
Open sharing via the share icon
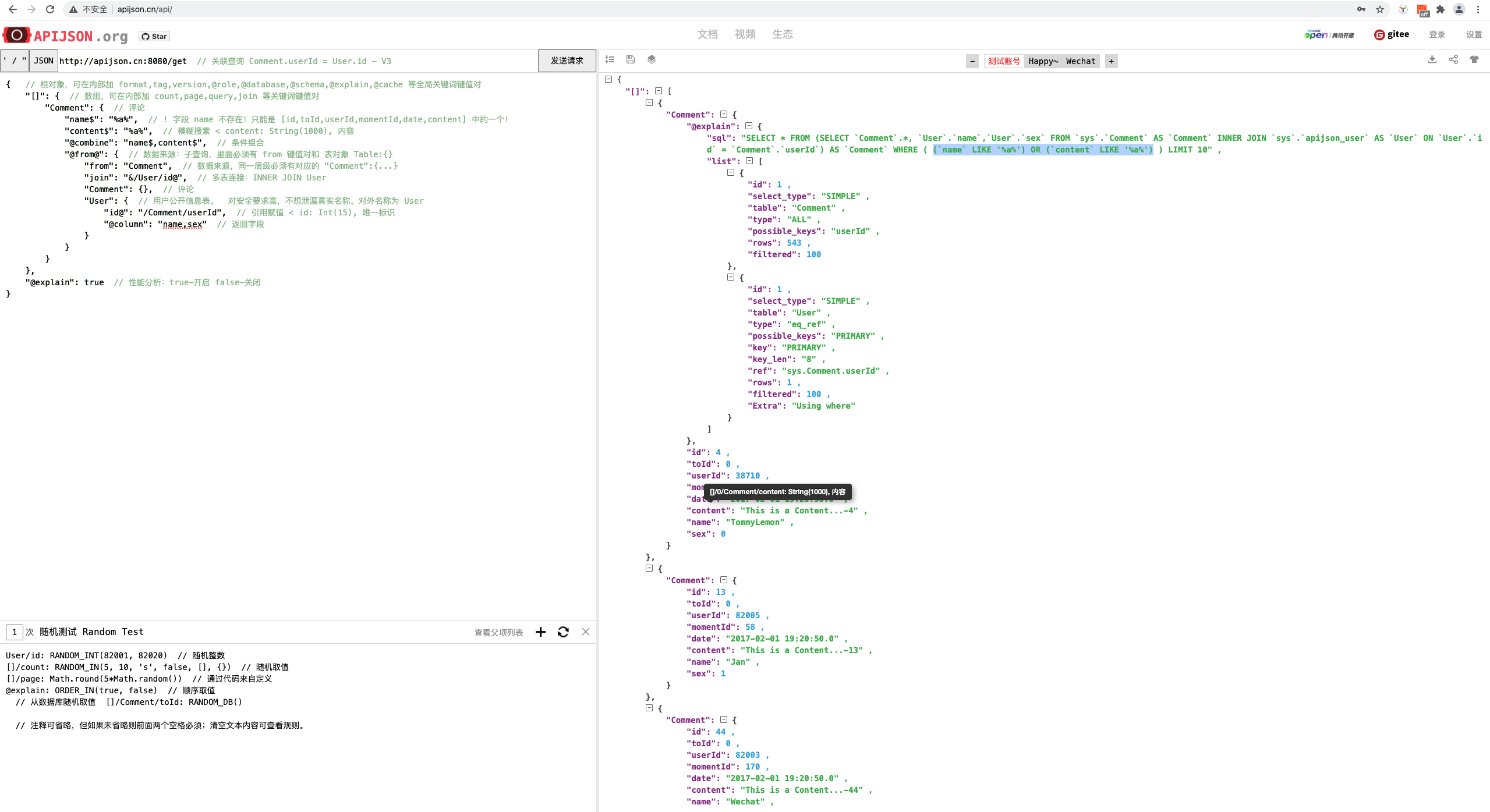tap(1453, 59)
